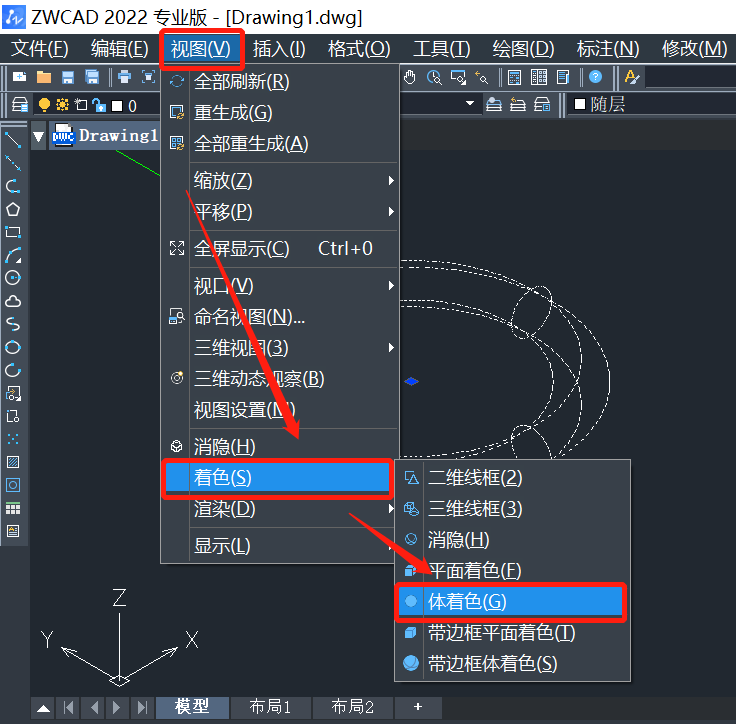736x724 pixels.
Task: Select the construction line (dashed line) tool
Action: (13, 163)
